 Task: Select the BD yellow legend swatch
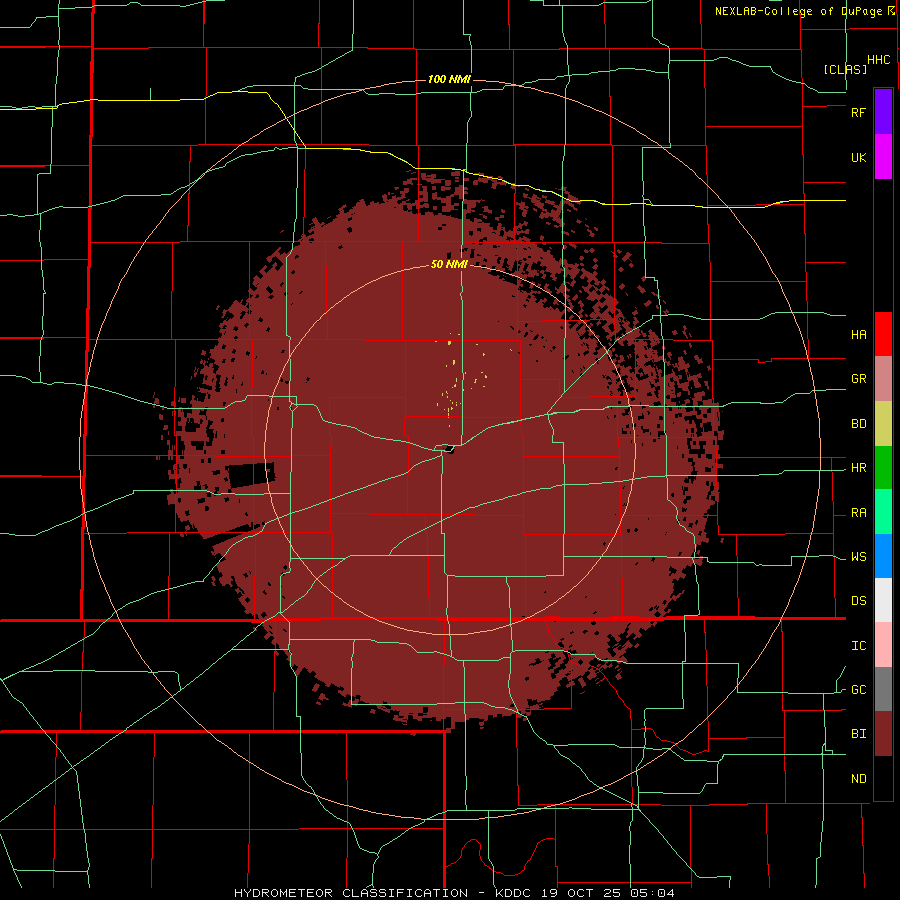point(883,424)
